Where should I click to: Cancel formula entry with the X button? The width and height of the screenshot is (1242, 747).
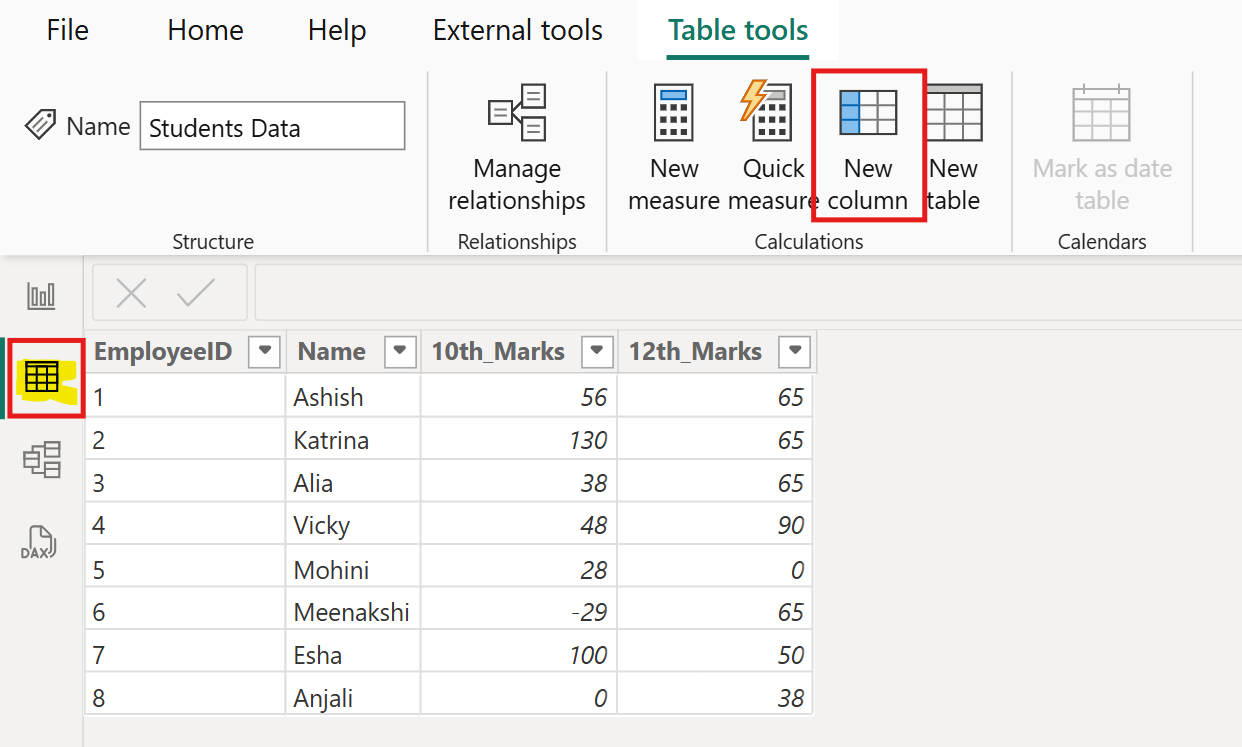130,293
